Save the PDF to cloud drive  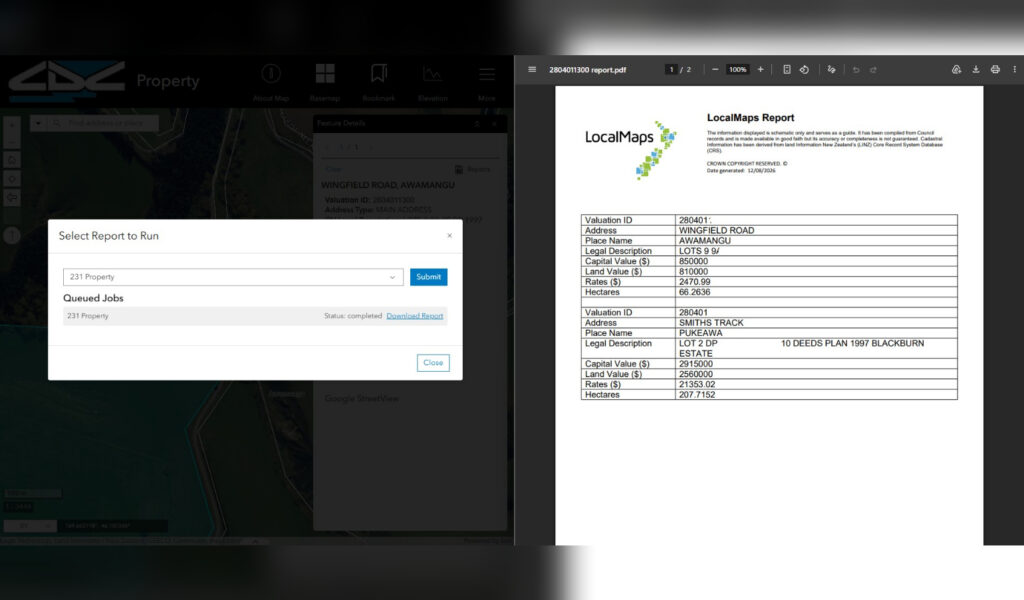(956, 69)
